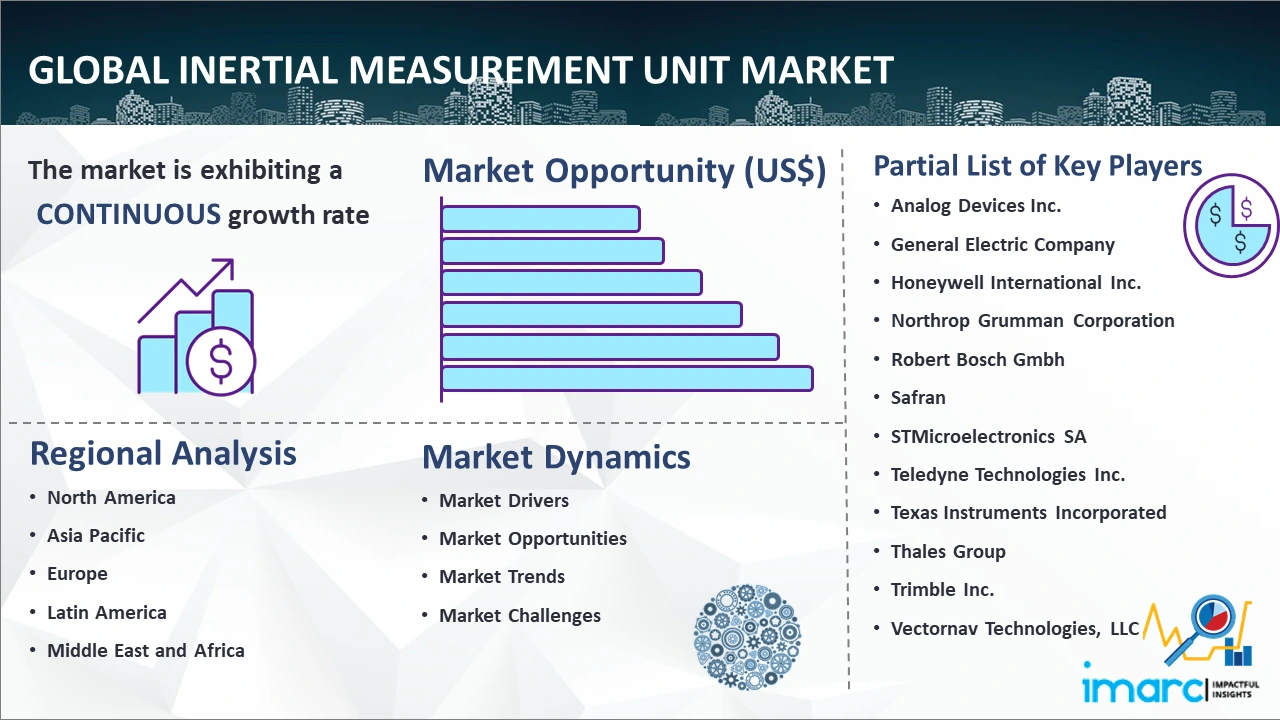The image size is (1280, 720).
Task: Click the longest bar in the chart
Action: [627, 378]
